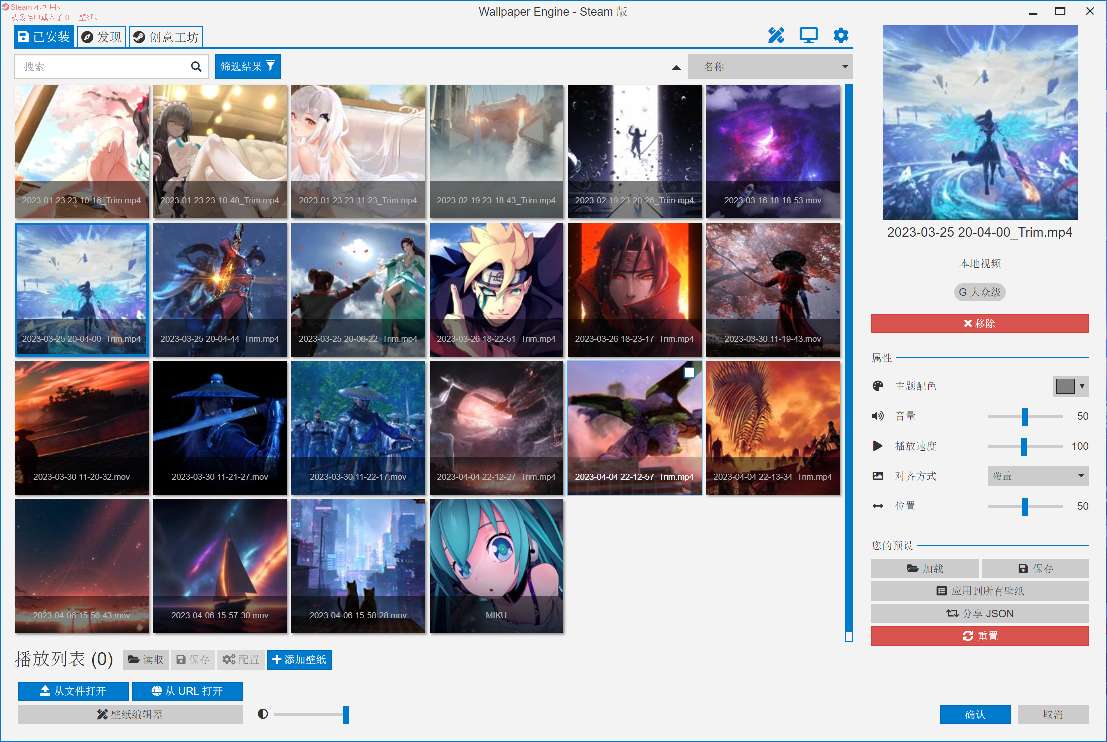
Task: Click the 添加壁纸 add wallpaper button
Action: click(299, 659)
